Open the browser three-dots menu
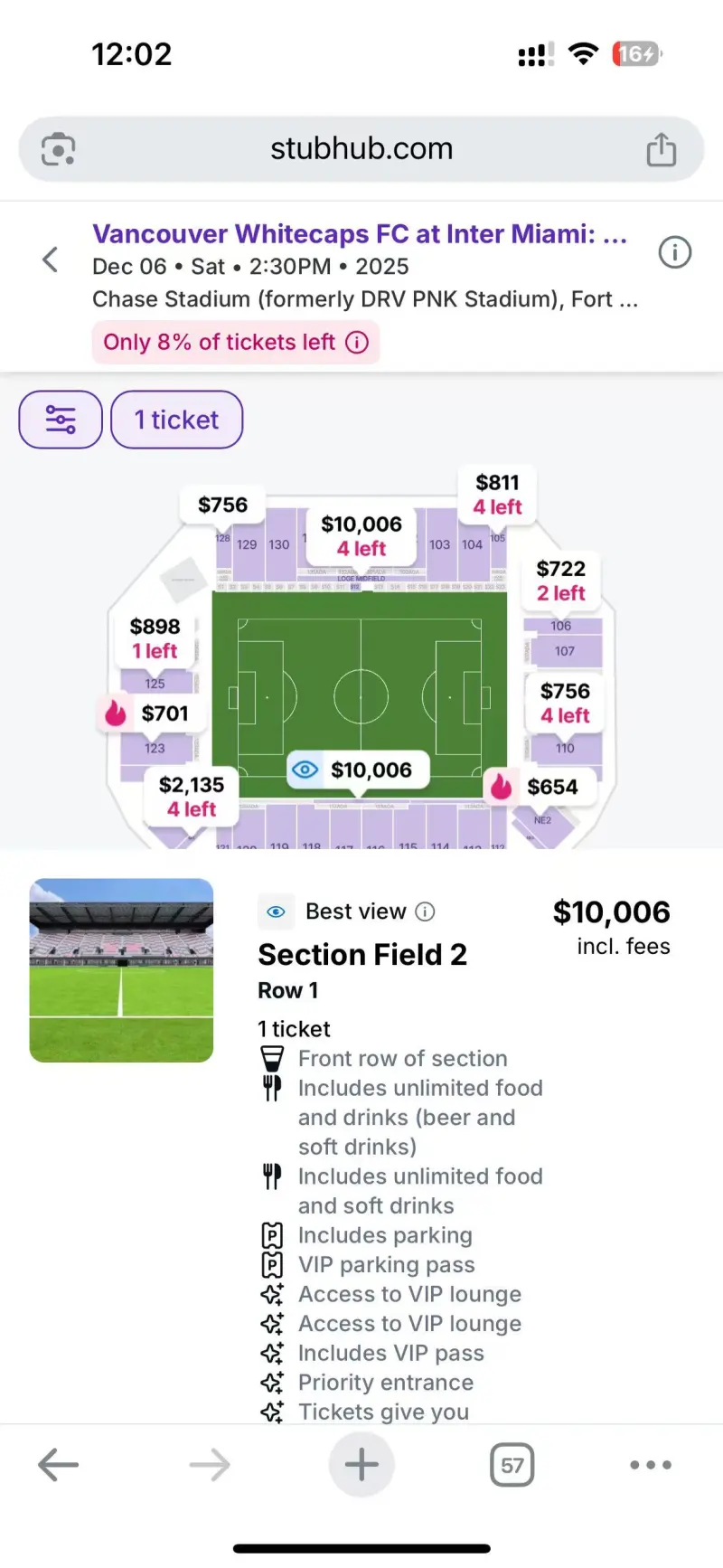 coord(651,1465)
